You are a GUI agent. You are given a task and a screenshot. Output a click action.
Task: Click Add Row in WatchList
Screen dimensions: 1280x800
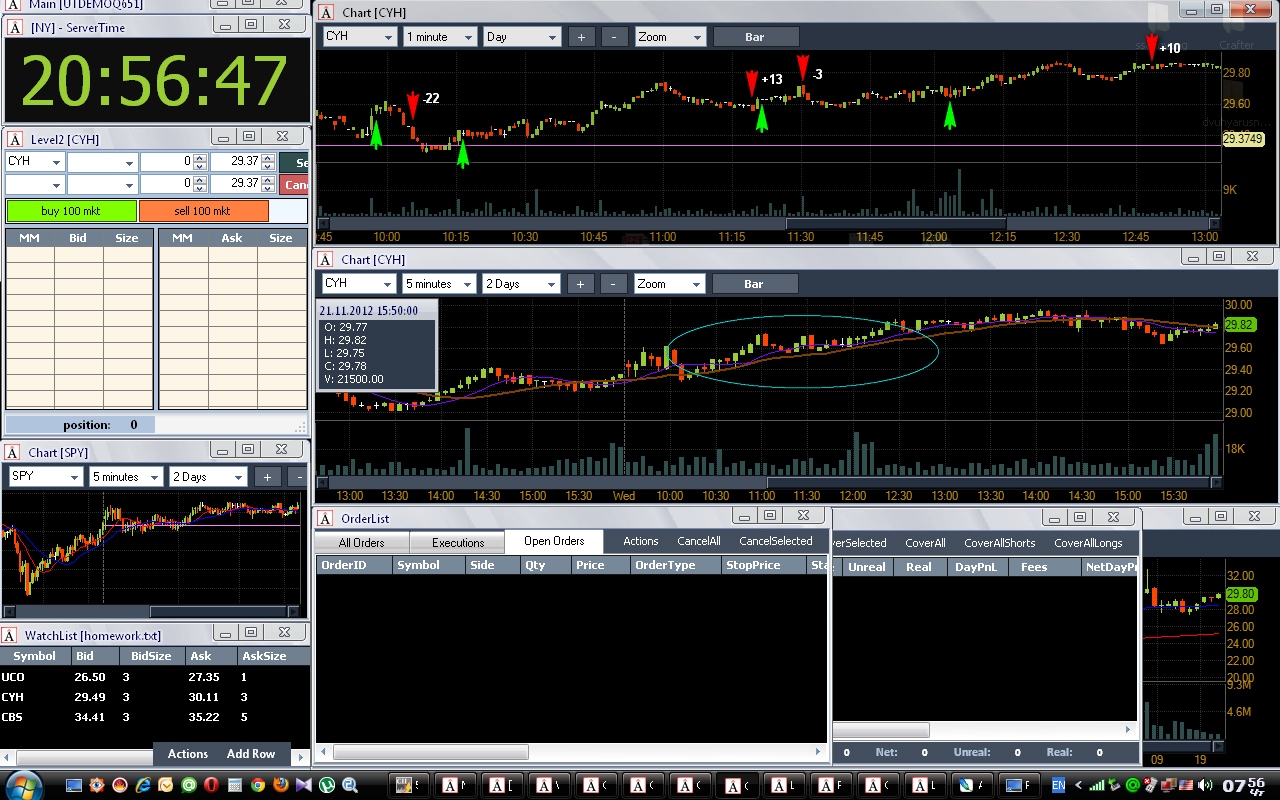tap(251, 754)
